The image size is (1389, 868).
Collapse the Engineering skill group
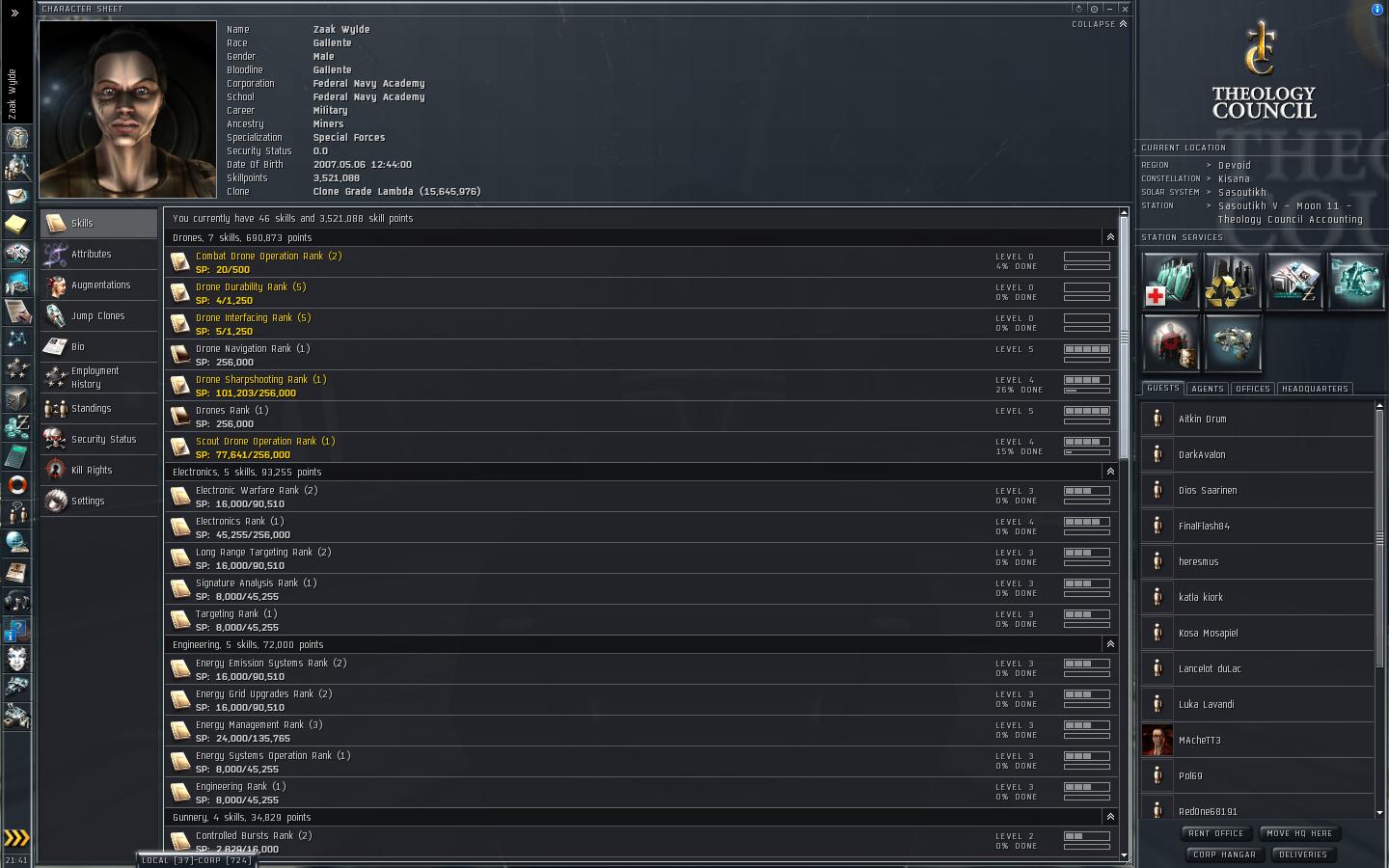point(1110,644)
